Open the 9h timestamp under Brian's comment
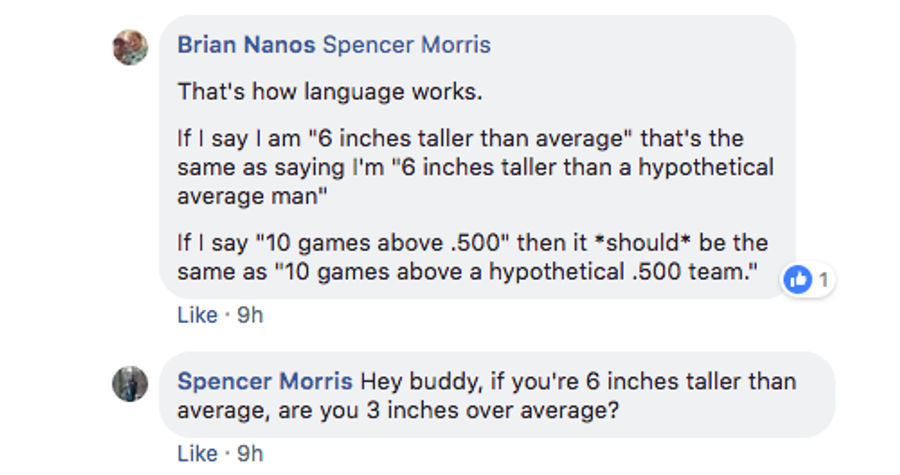The image size is (900, 475). [x=250, y=315]
